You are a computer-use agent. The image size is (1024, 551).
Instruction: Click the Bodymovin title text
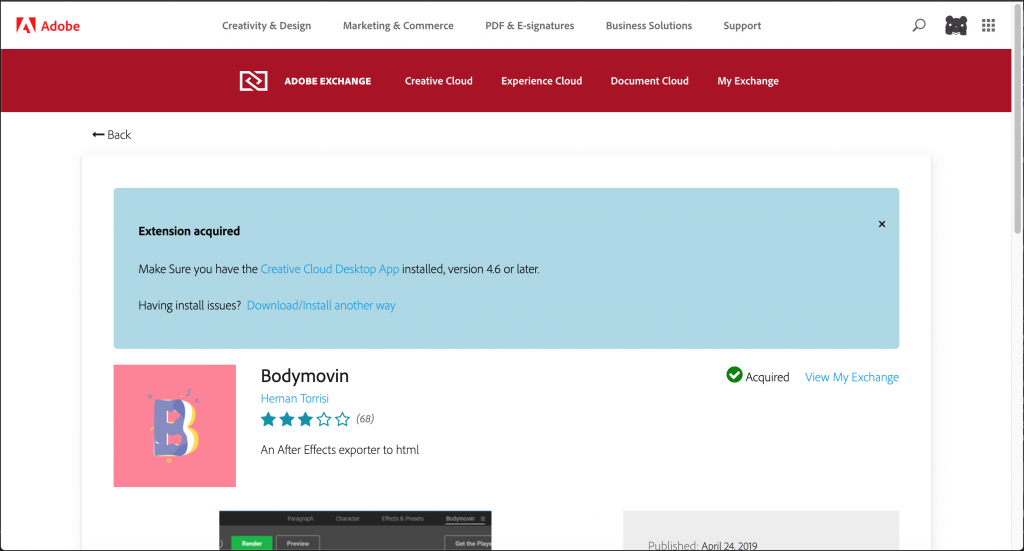coord(304,376)
